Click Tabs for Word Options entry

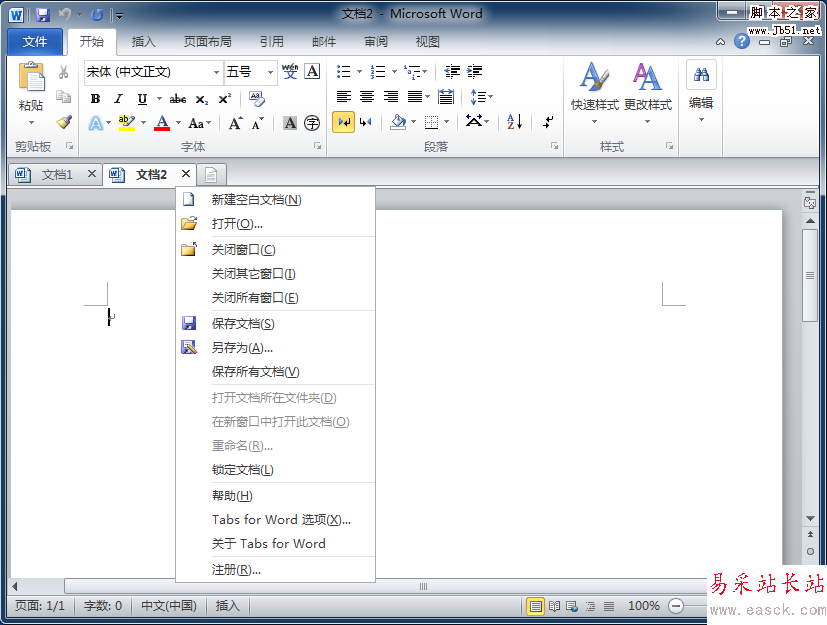point(275,520)
